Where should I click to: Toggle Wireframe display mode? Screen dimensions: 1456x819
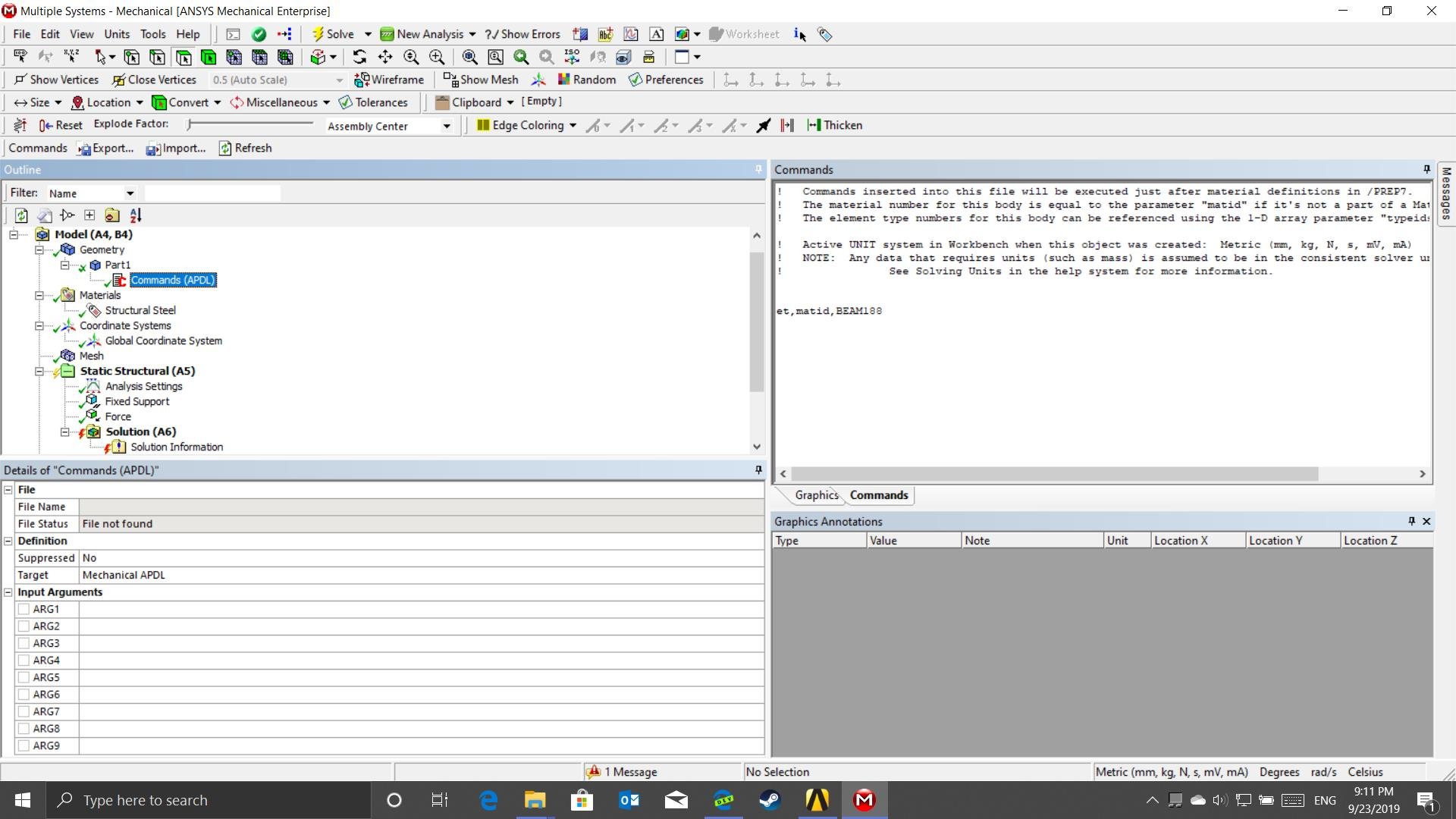click(x=389, y=80)
